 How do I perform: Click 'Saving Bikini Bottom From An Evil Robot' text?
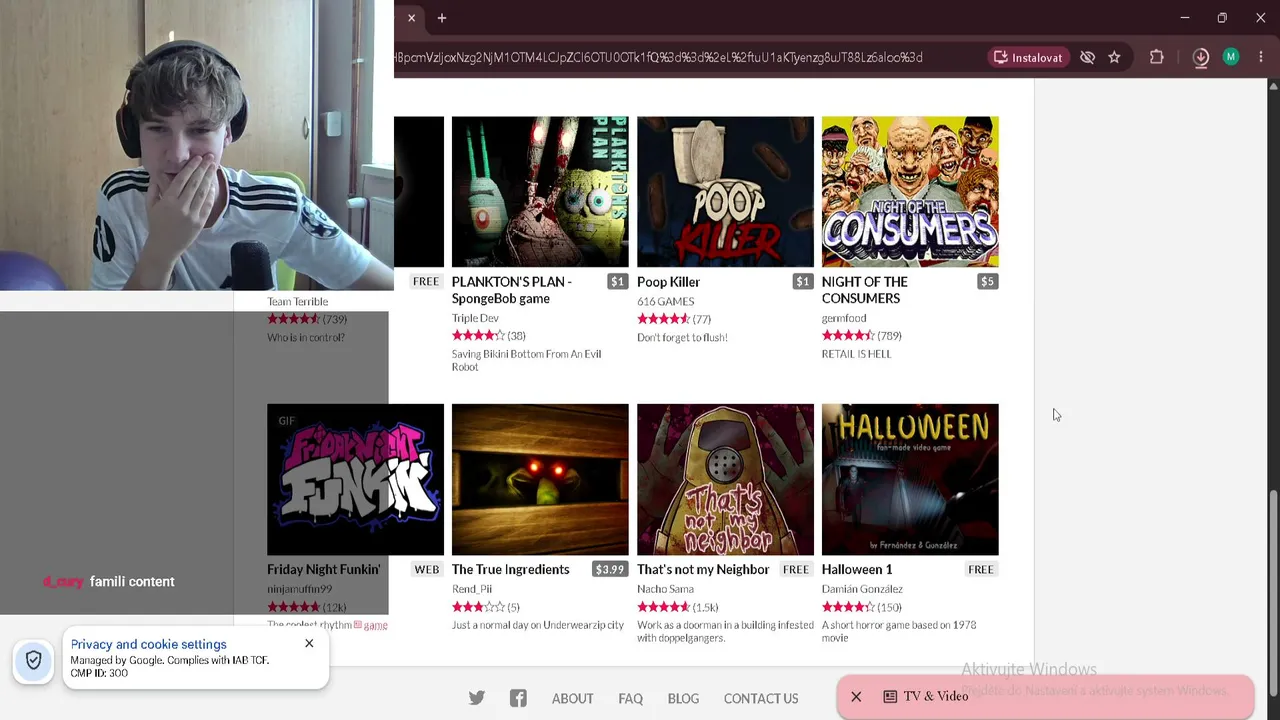(x=526, y=360)
